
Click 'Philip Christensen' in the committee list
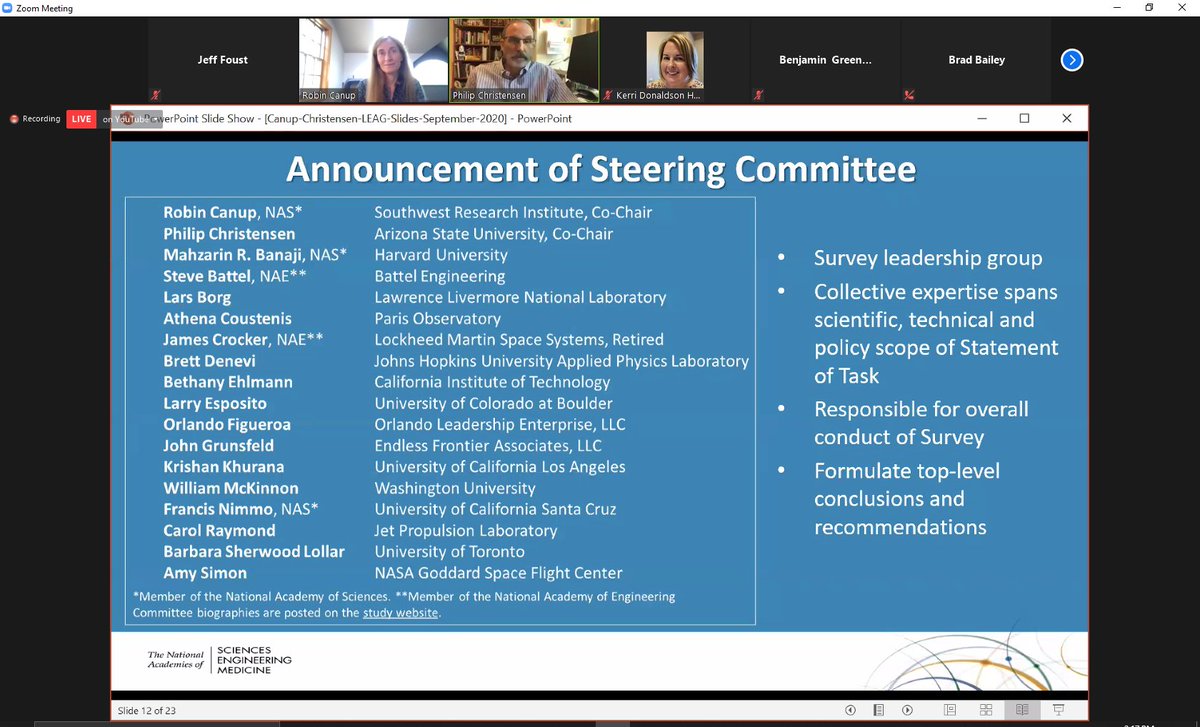[x=229, y=233]
